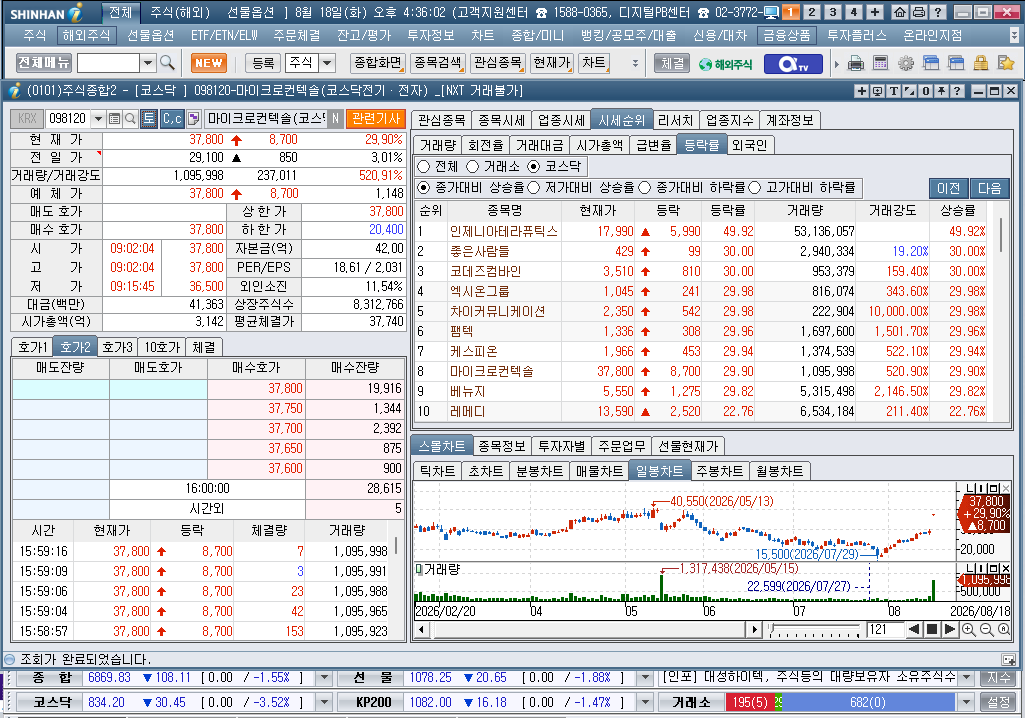This screenshot has height=718, width=1025.
Task: Open the alpha TV broadcast icon
Action: (793, 64)
